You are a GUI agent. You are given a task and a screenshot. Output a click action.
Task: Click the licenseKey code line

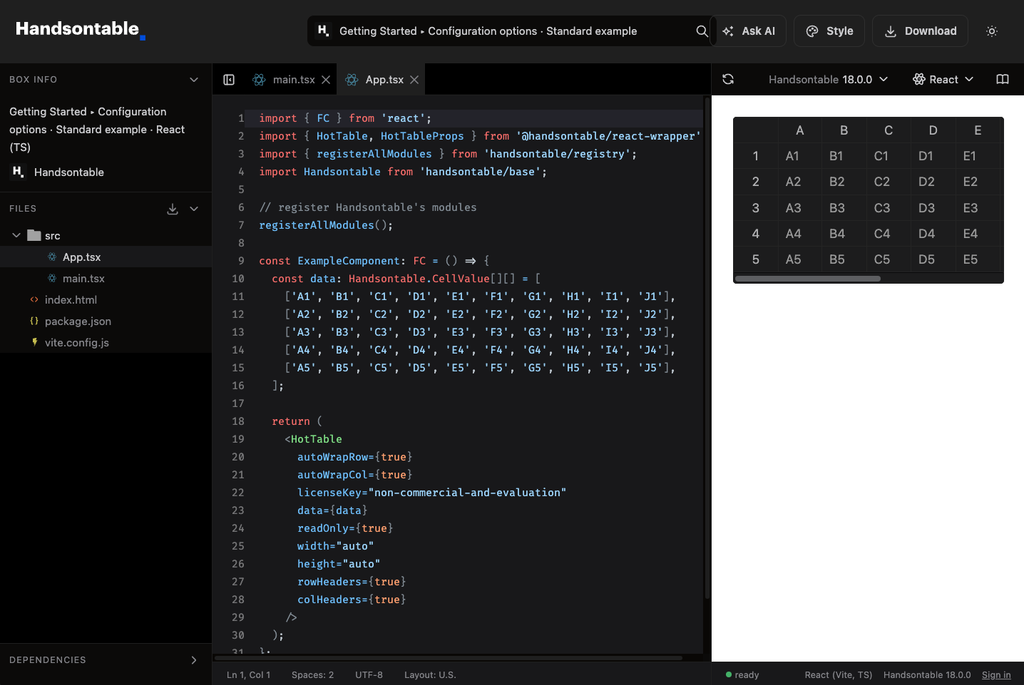pyautogui.click(x=432, y=492)
